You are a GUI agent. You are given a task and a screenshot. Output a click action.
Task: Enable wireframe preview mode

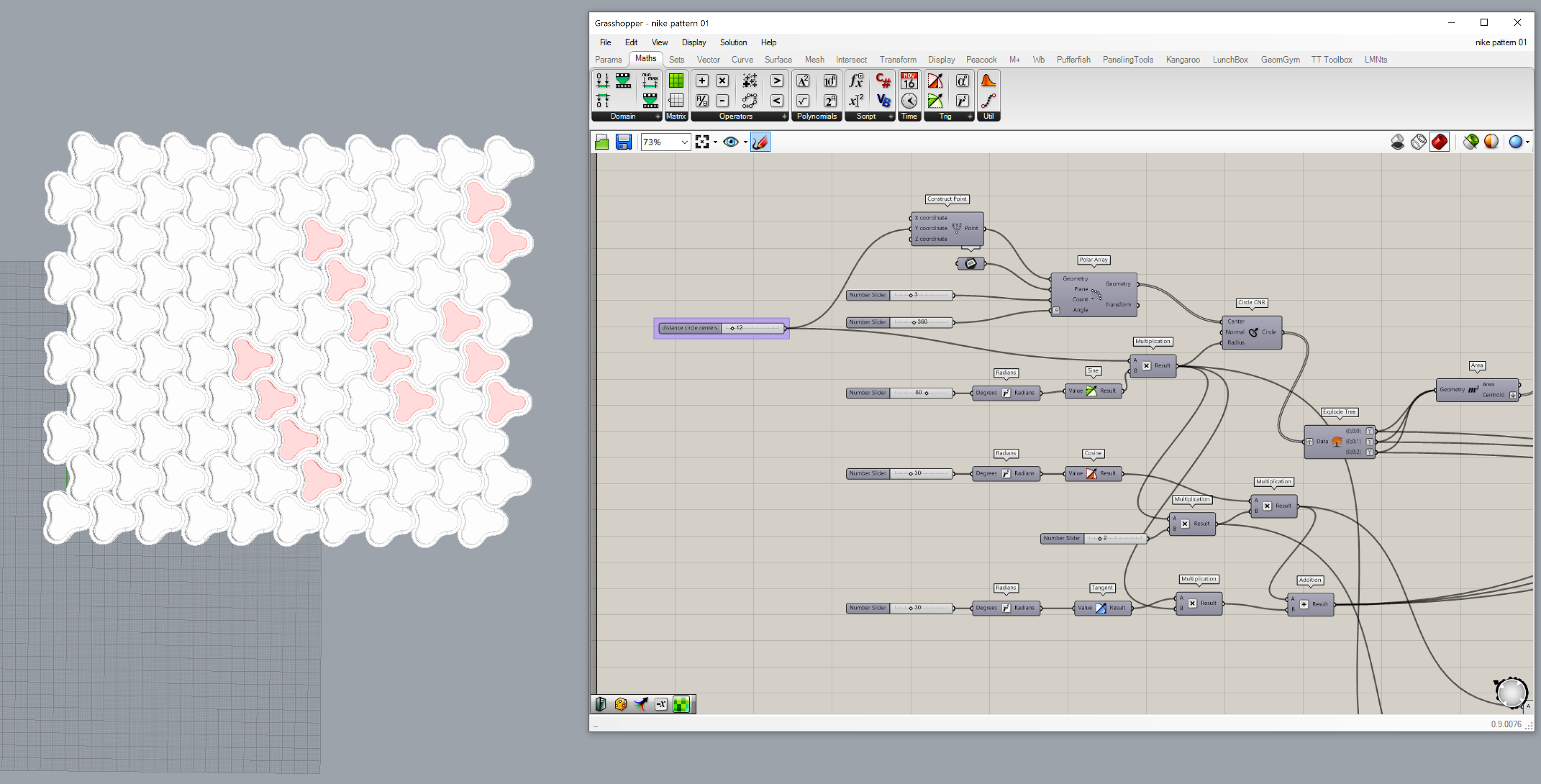pyautogui.click(x=1418, y=142)
